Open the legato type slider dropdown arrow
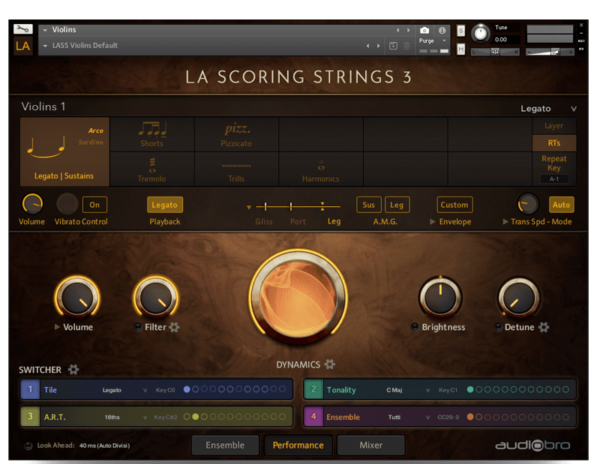Viewport: 606px width, 464px height. (249, 207)
